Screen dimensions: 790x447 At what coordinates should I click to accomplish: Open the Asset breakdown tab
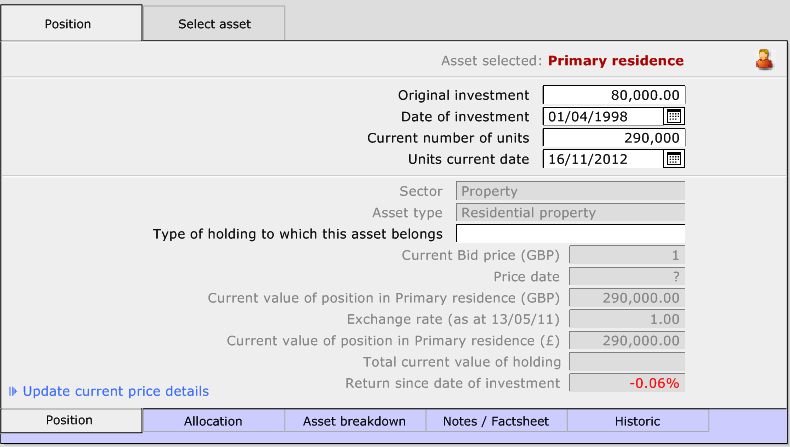(x=354, y=421)
